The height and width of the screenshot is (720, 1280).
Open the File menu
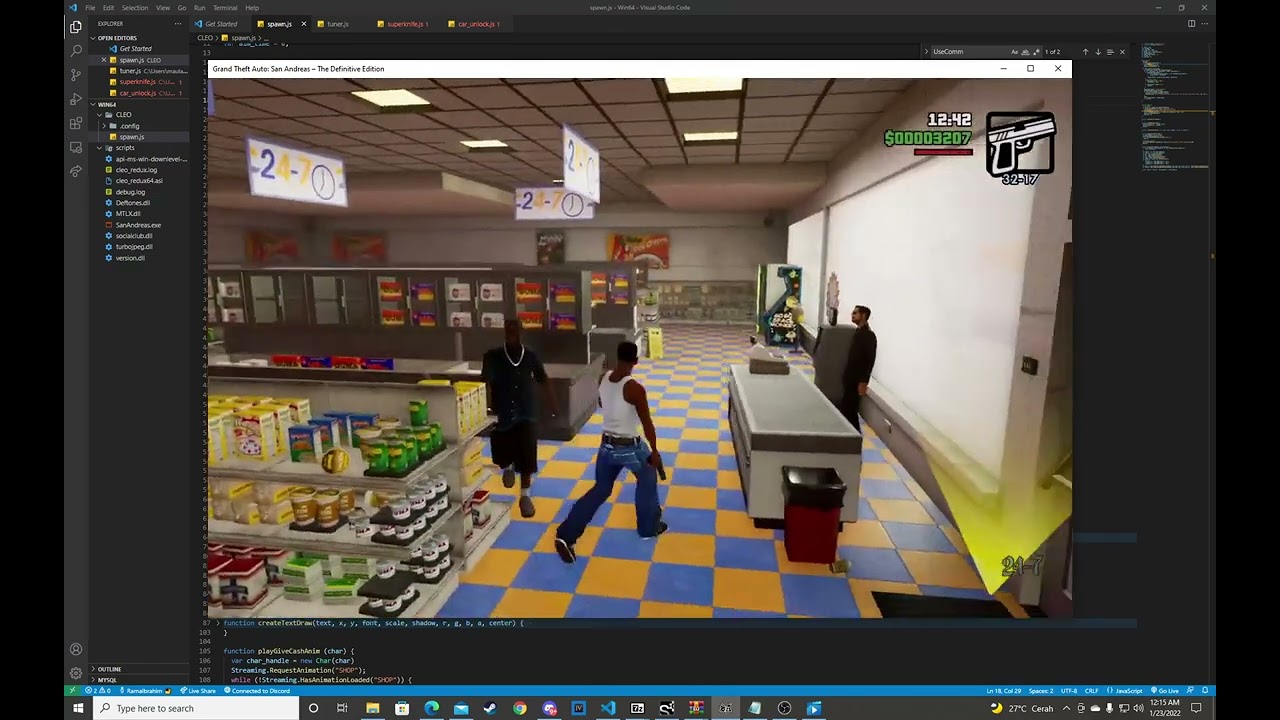90,7
